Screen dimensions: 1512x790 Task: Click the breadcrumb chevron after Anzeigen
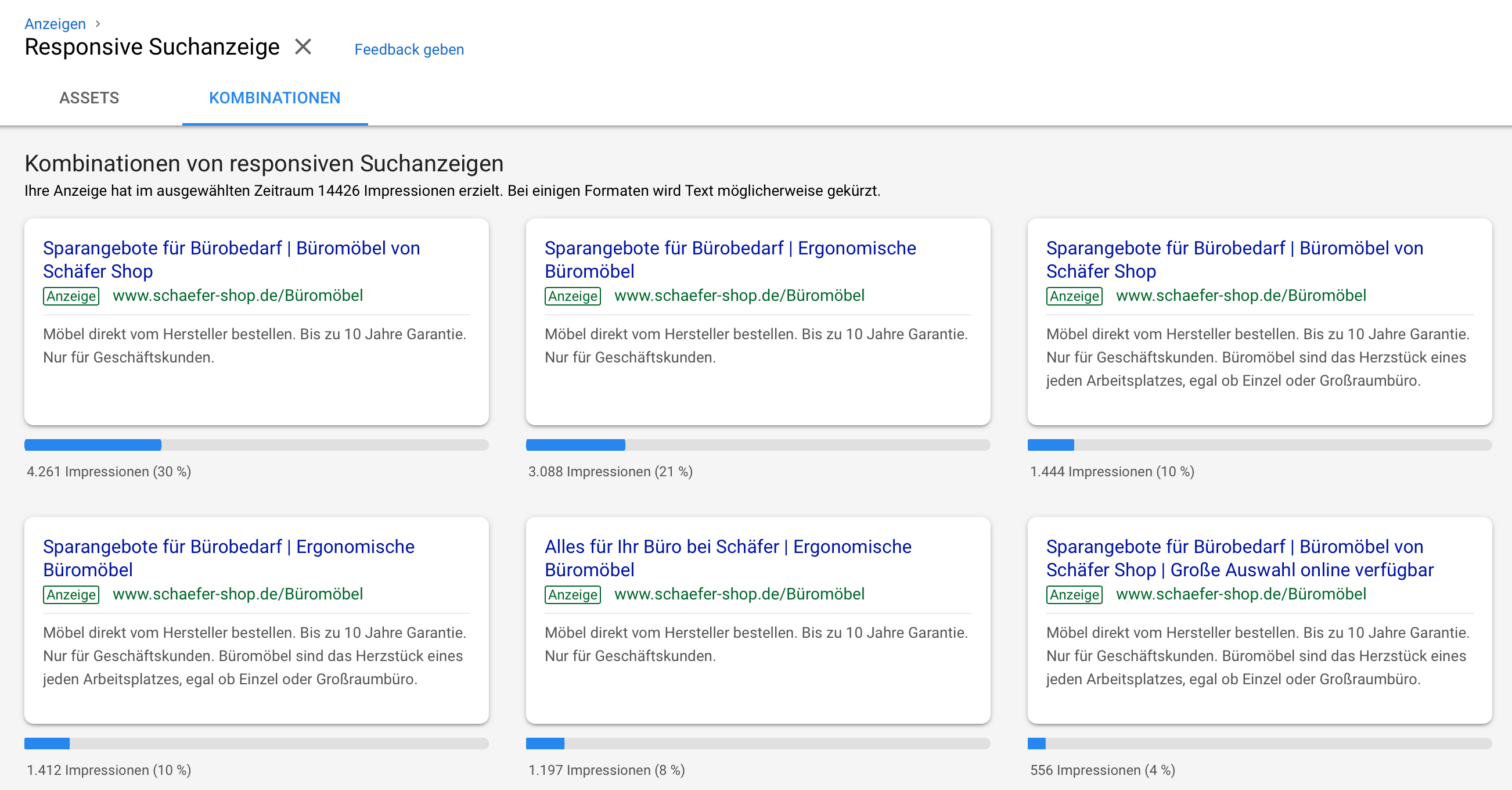click(98, 23)
